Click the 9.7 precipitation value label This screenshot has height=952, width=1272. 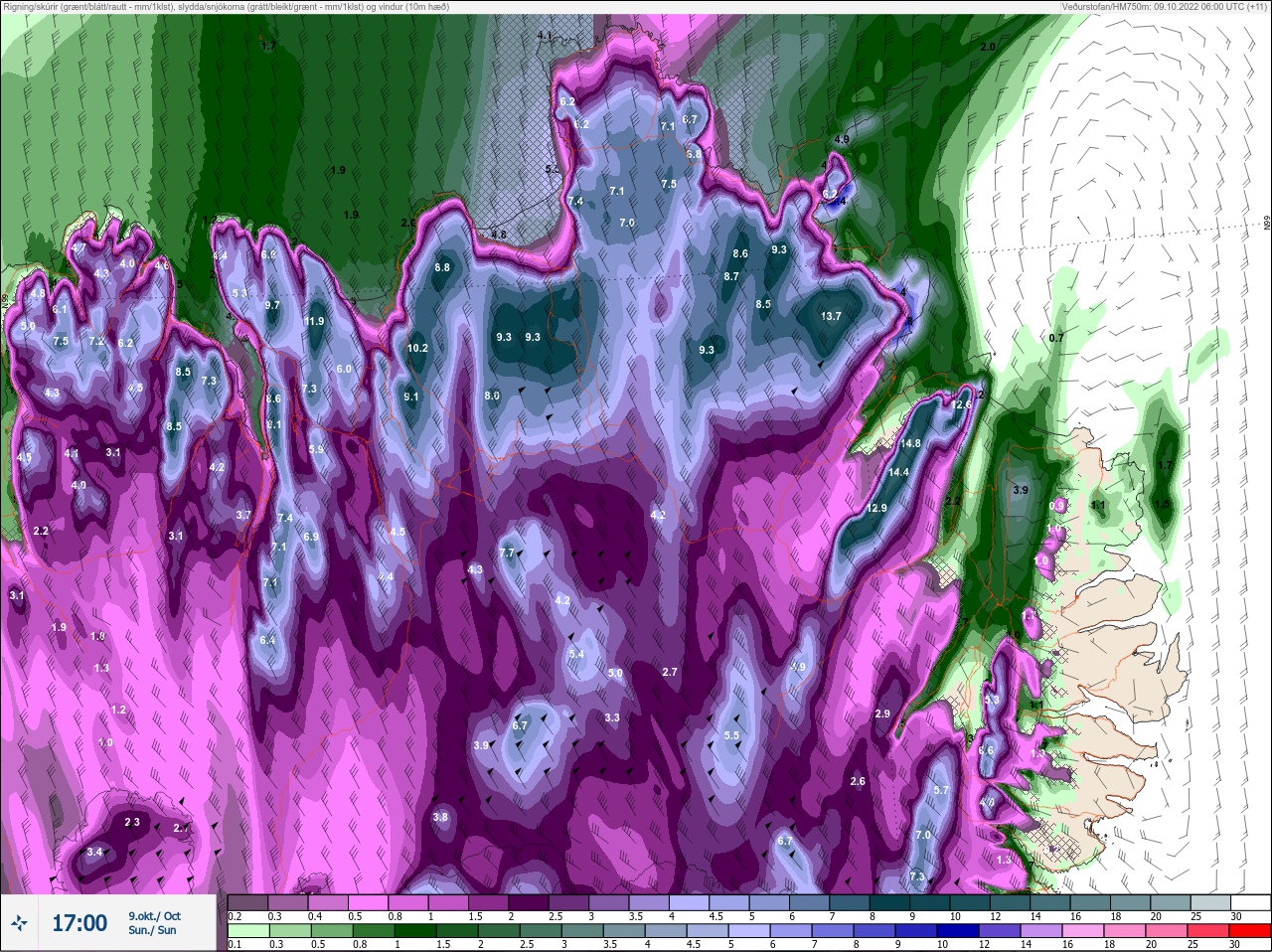coord(272,305)
